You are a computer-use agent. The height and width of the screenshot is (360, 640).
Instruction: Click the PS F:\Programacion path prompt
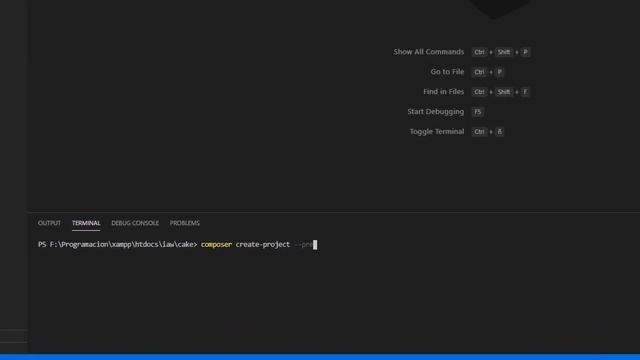(118, 244)
